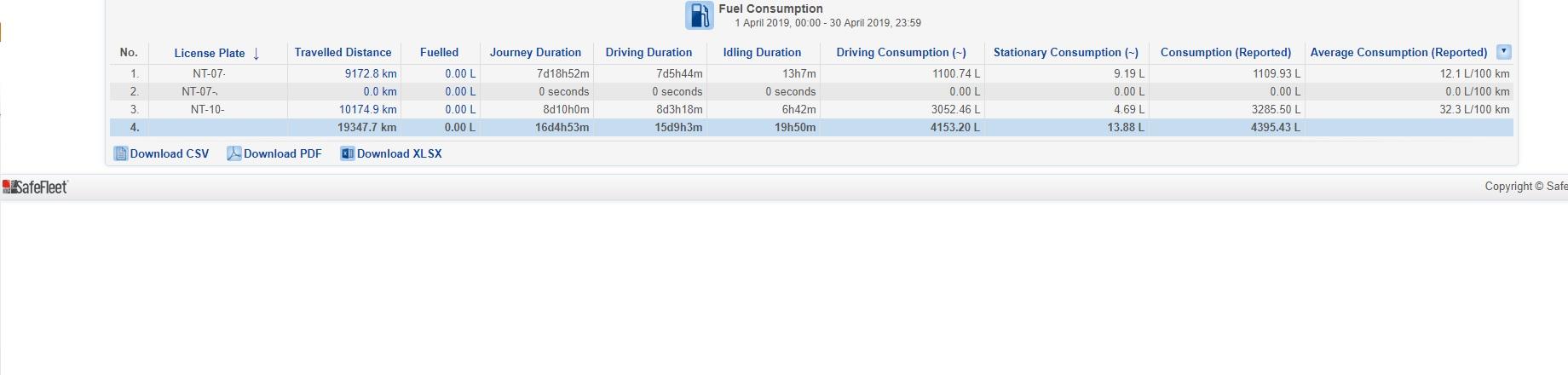Click Stationary Consumption (~) column header
1568x375 pixels.
click(1065, 53)
